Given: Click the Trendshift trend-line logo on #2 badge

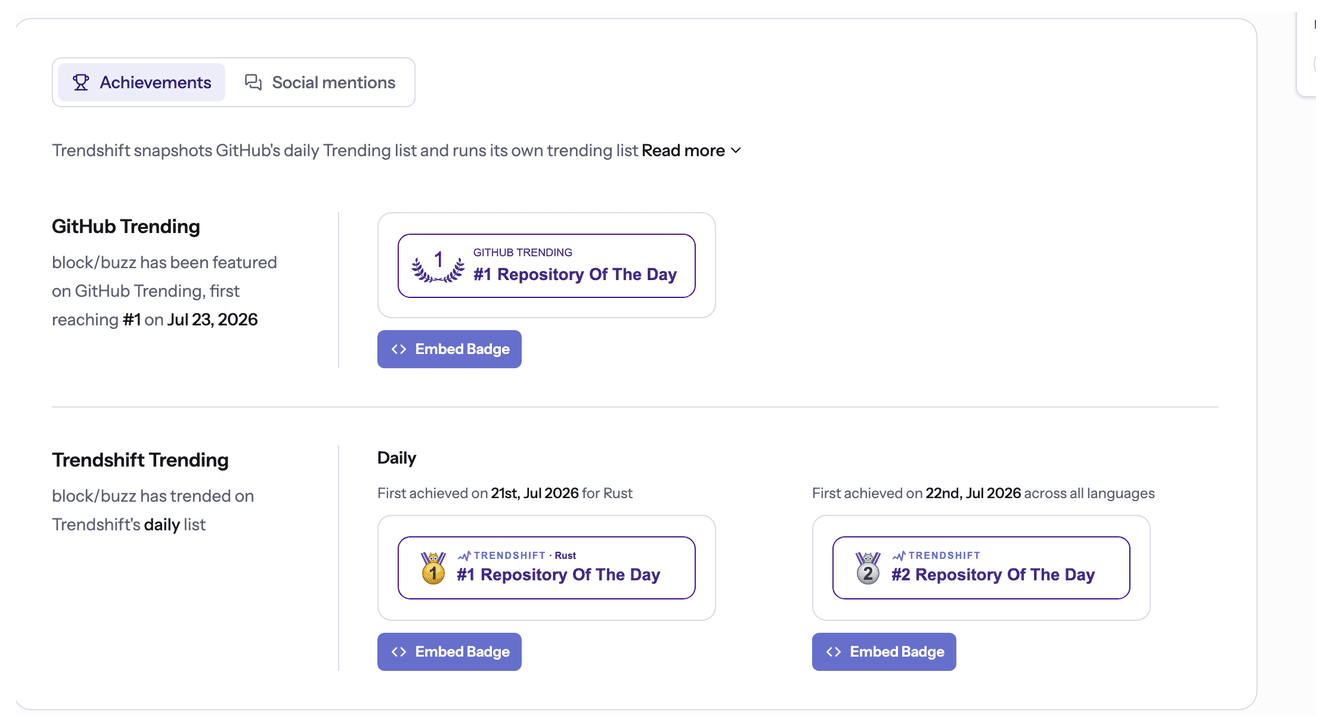Looking at the screenshot, I should tap(899, 555).
